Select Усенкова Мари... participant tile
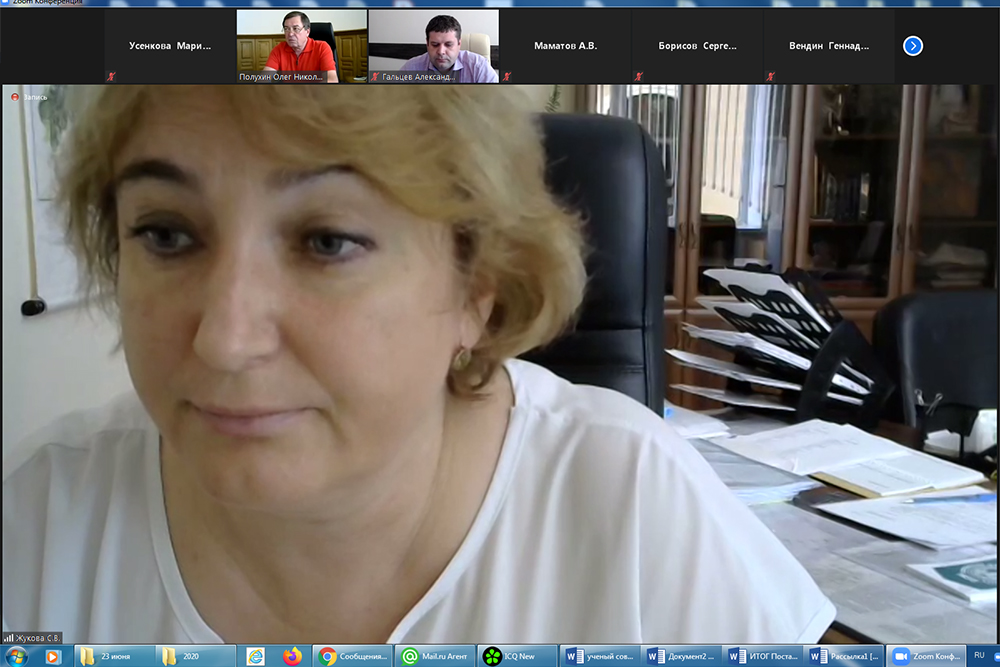Image resolution: width=1000 pixels, height=667 pixels. pyautogui.click(x=170, y=46)
